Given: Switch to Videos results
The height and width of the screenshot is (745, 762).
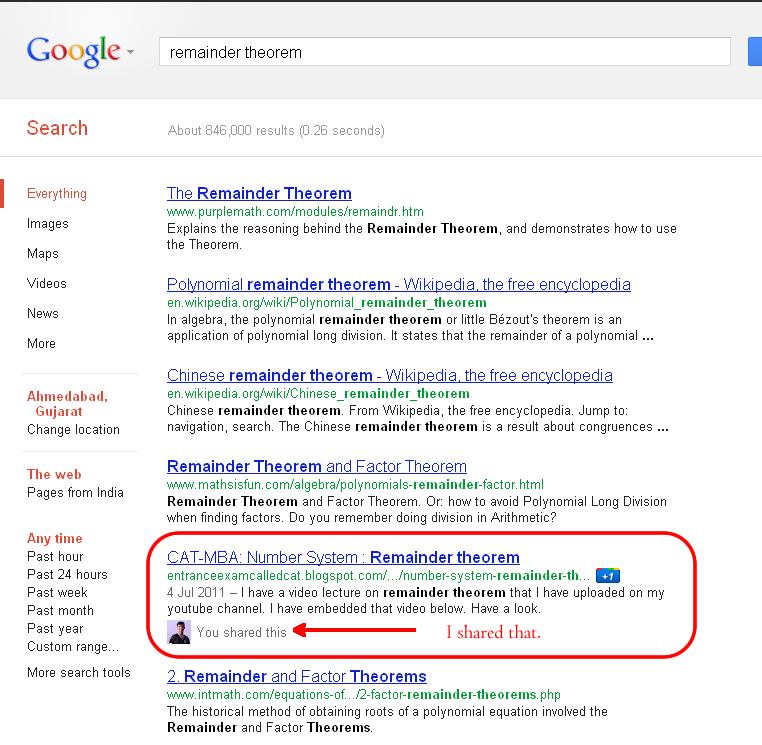Looking at the screenshot, I should tap(47, 283).
